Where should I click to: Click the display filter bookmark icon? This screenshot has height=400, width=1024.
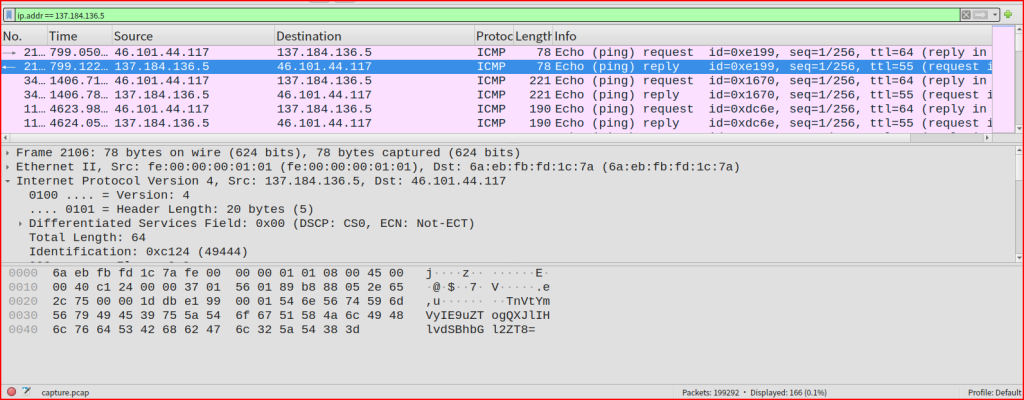coord(9,16)
